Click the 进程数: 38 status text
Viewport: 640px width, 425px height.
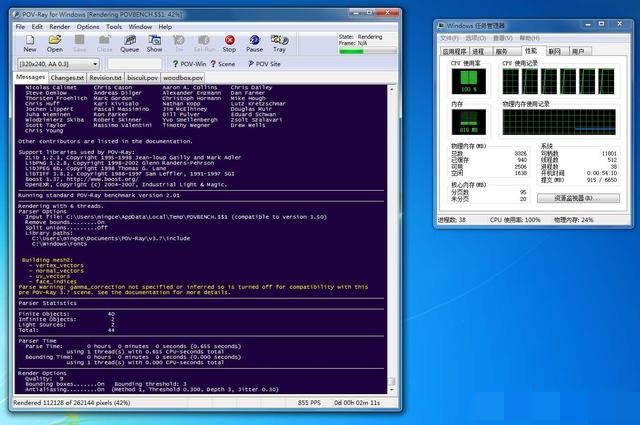(x=451, y=220)
